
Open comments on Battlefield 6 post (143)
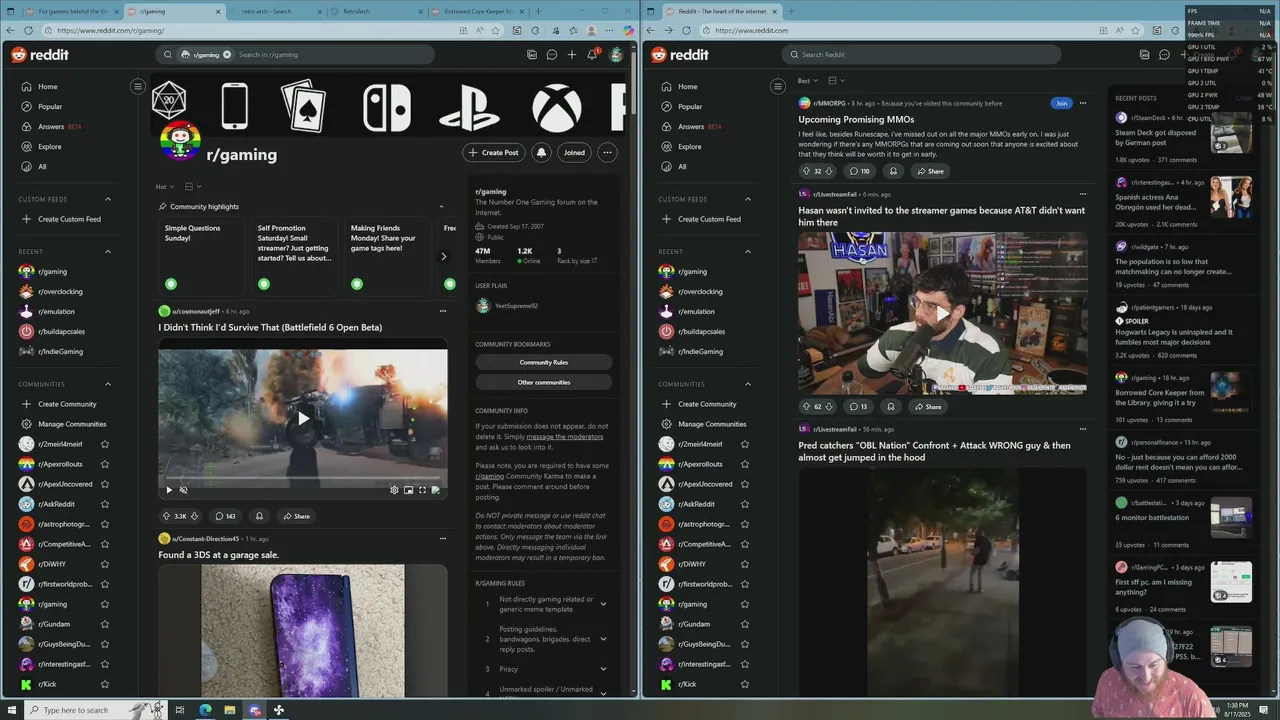(224, 516)
